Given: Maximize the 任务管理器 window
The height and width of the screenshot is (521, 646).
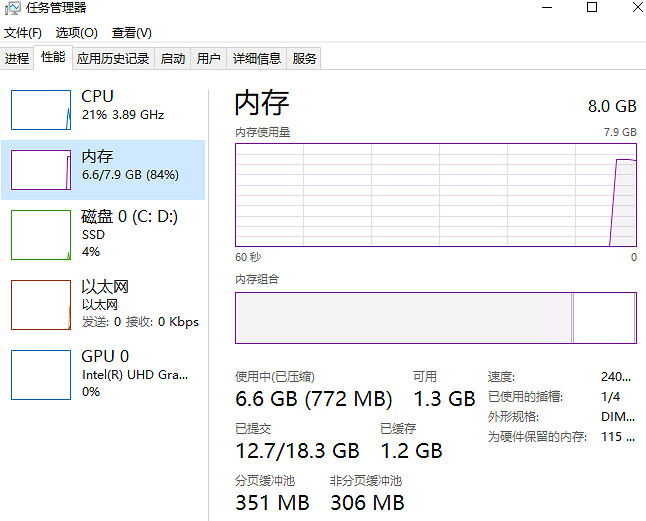Looking at the screenshot, I should 592,8.
